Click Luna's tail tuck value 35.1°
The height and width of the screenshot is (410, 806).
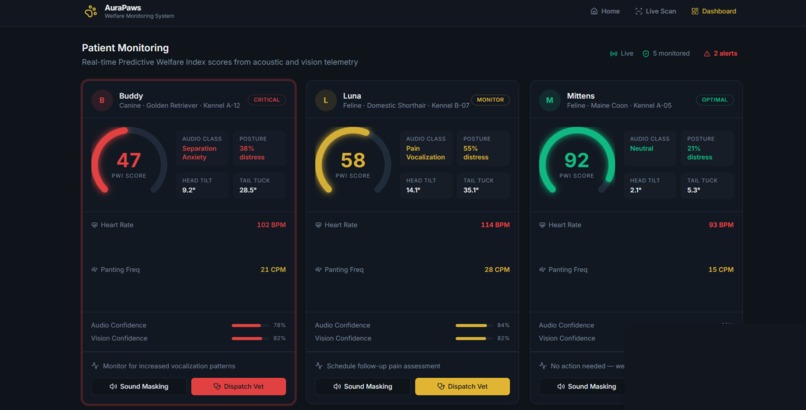tap(471, 190)
